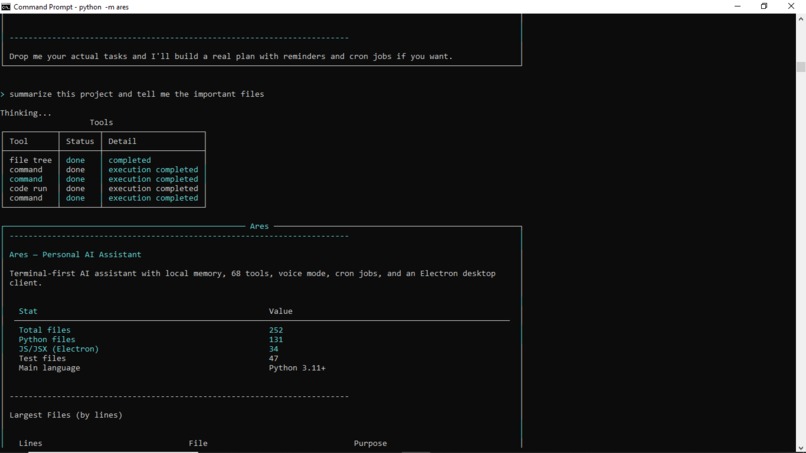Click 'done' status in file tree row
The width and height of the screenshot is (806, 453).
(75, 160)
